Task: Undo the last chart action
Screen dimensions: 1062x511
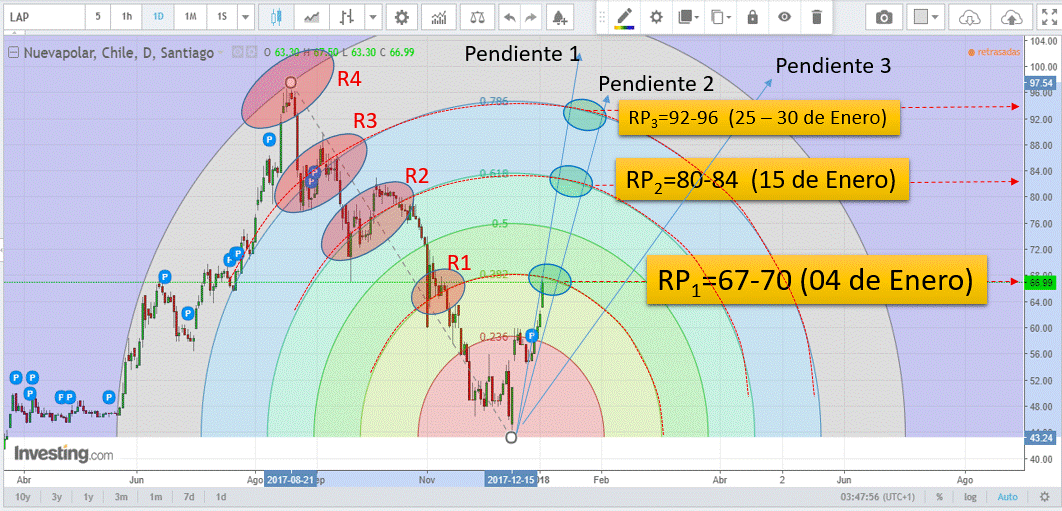Action: click(x=509, y=17)
